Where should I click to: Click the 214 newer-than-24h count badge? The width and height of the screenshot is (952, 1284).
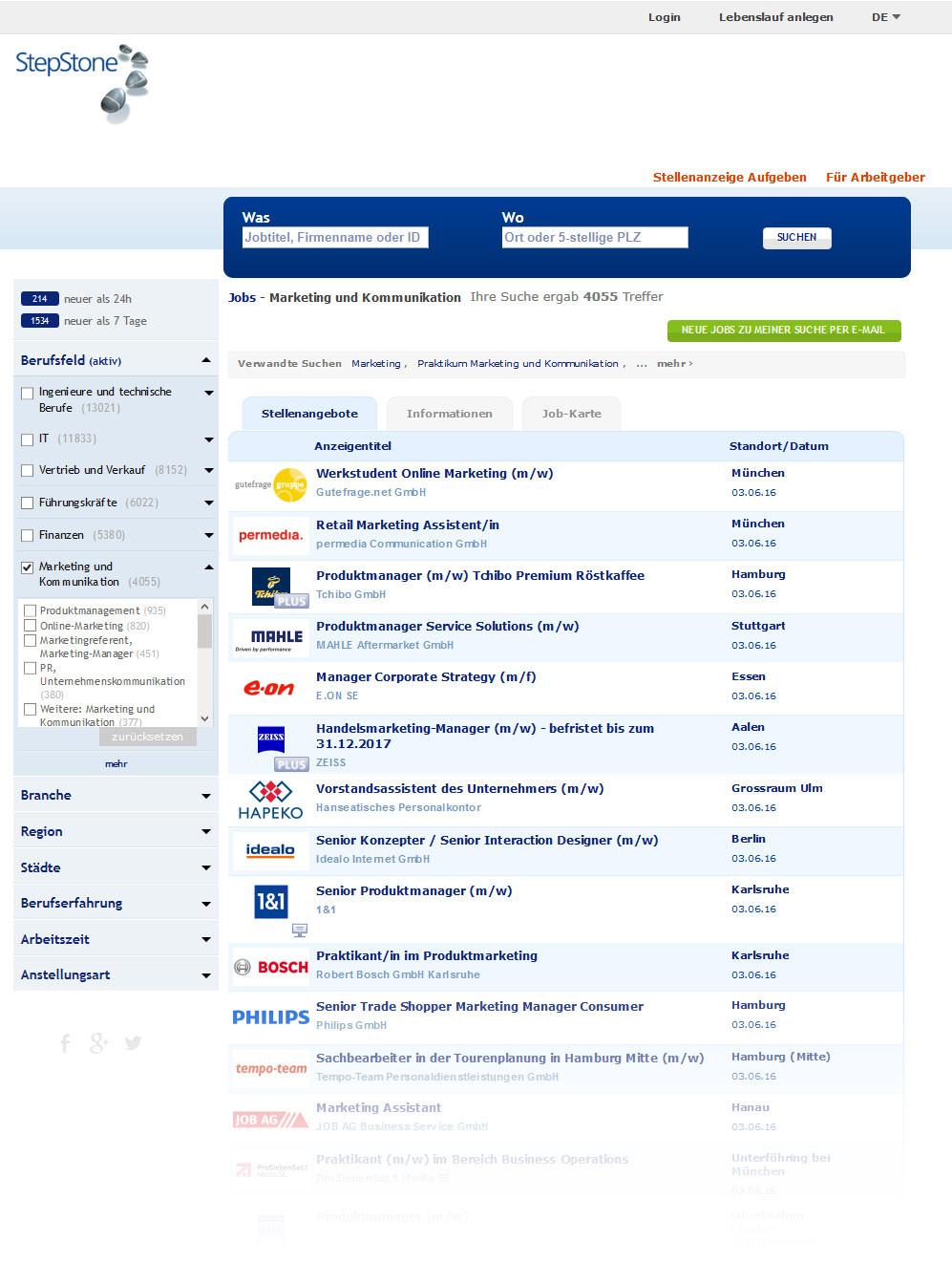coord(40,299)
